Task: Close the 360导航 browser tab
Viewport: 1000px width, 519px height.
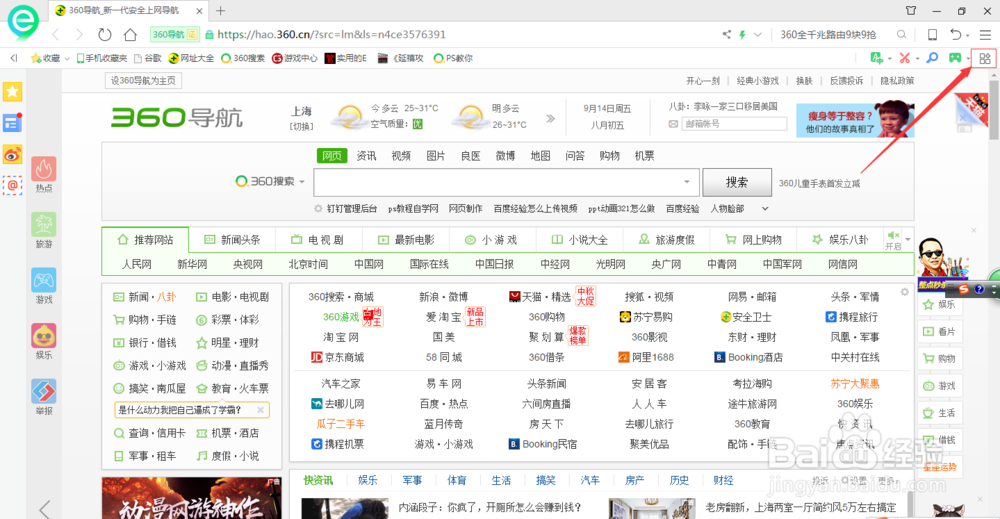Action: click(200, 11)
